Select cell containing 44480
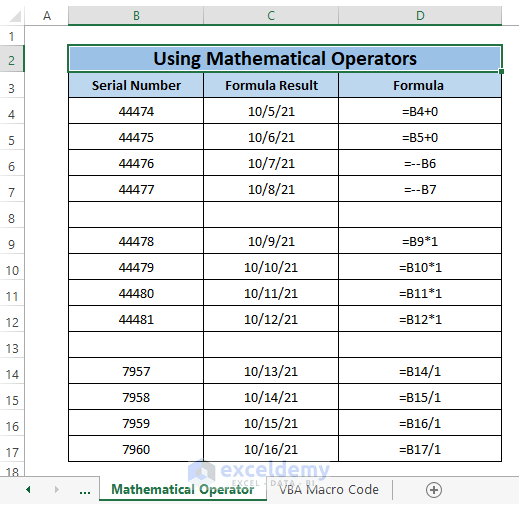Viewport: 519px width, 505px height. [136, 293]
